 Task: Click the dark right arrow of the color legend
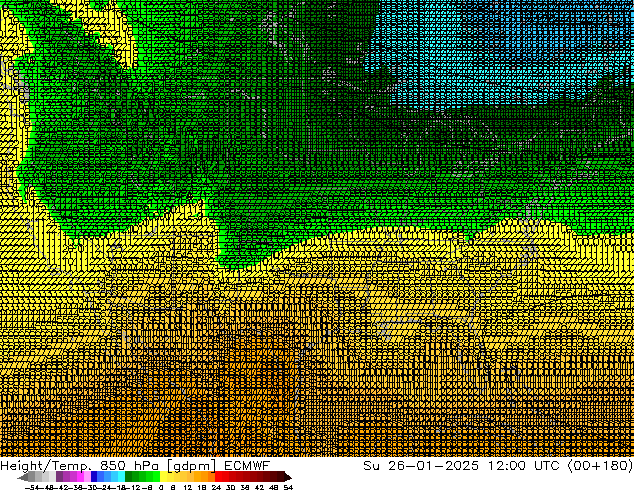[288, 477]
